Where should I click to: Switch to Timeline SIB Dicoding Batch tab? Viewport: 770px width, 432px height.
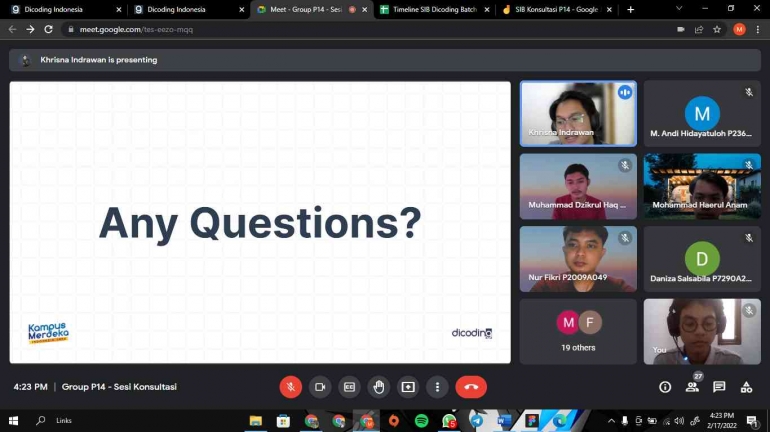coord(434,9)
